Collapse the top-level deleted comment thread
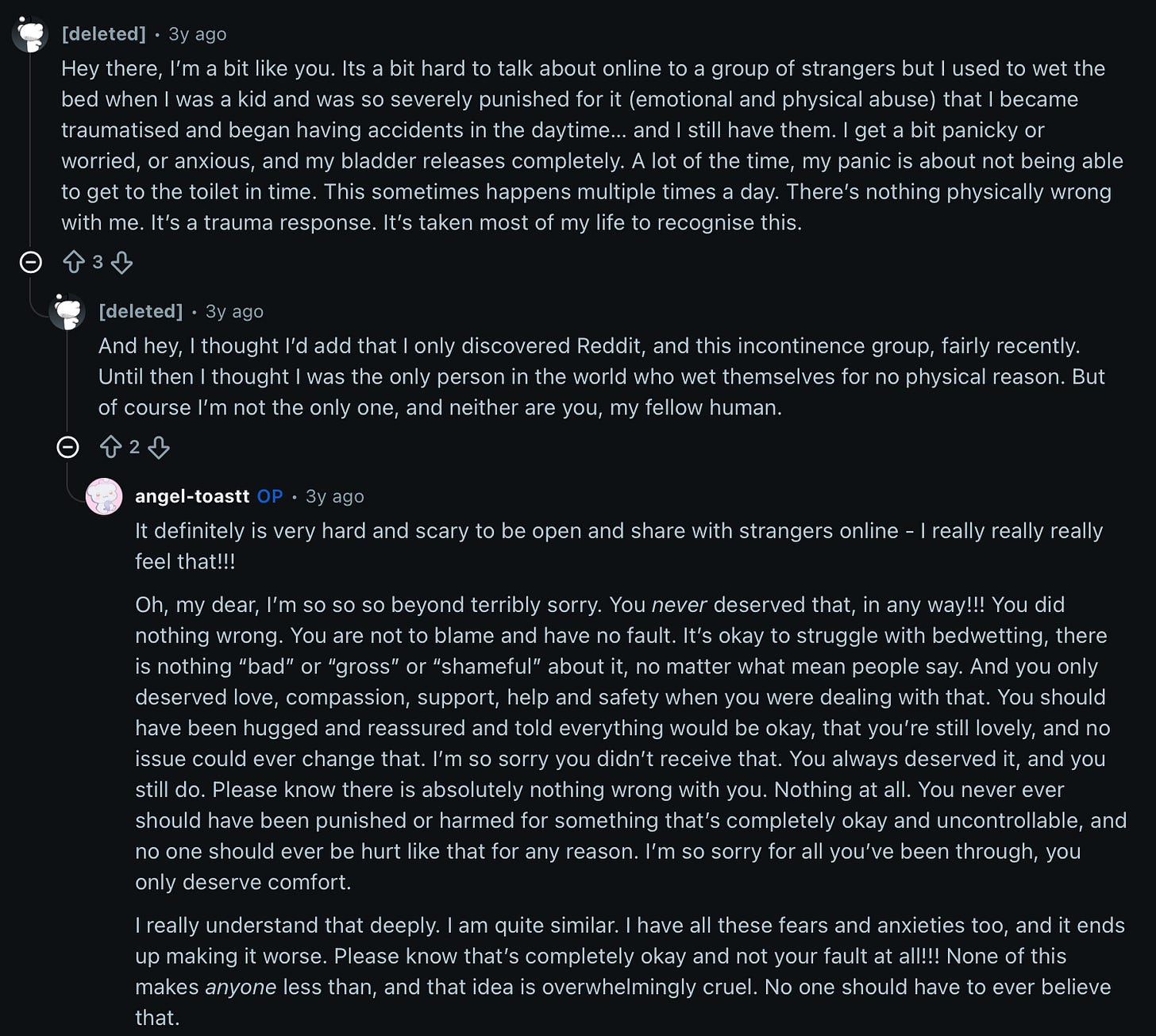 [30, 262]
